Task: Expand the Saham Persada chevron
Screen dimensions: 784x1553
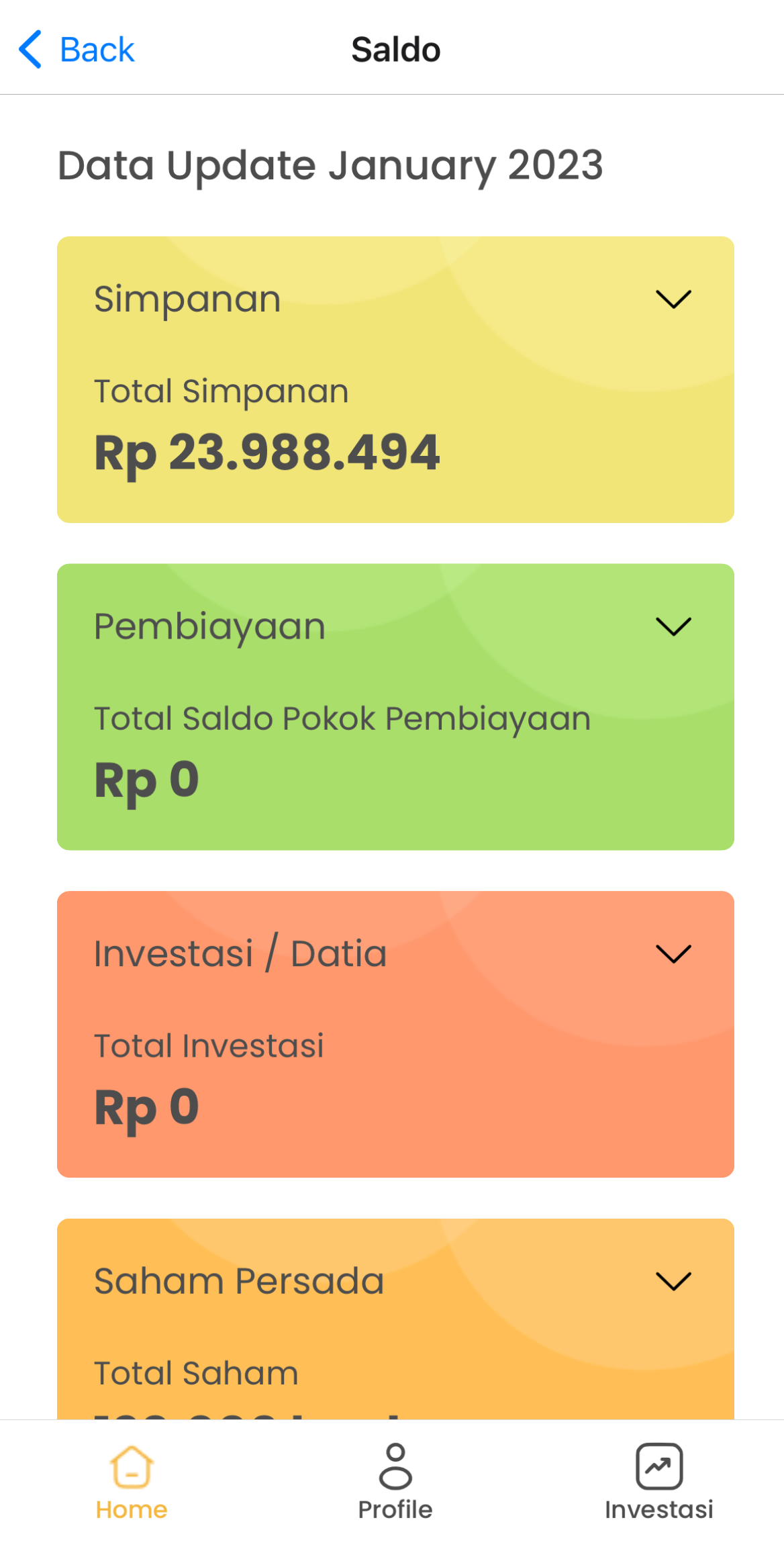Action: tap(673, 1281)
